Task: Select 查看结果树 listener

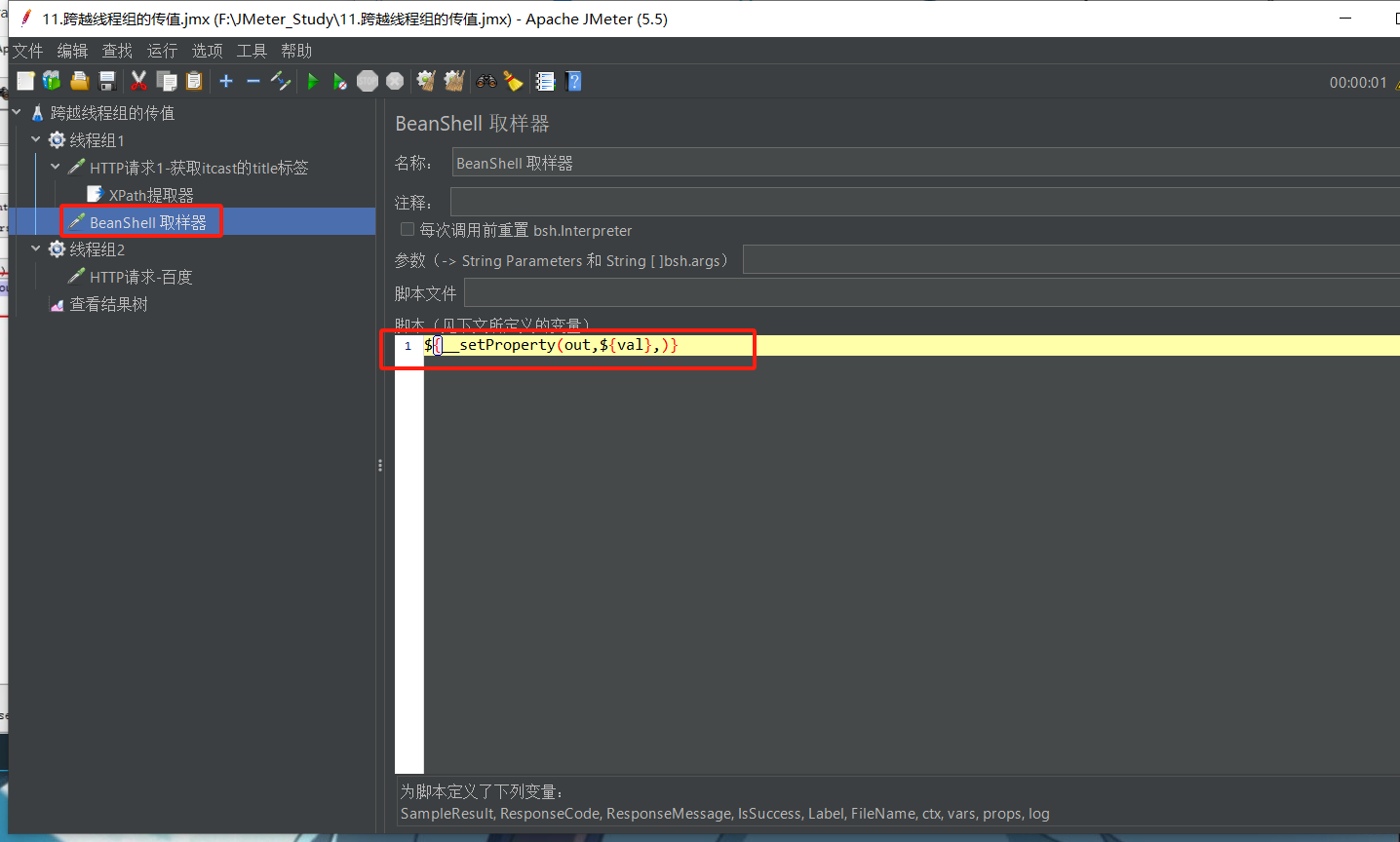Action: (x=108, y=304)
